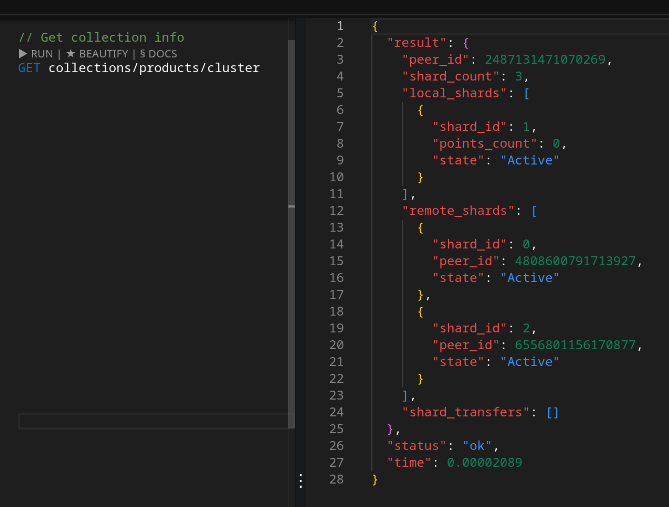Click the GET method keyword
This screenshot has height=507, width=669.
pyautogui.click(x=30, y=68)
